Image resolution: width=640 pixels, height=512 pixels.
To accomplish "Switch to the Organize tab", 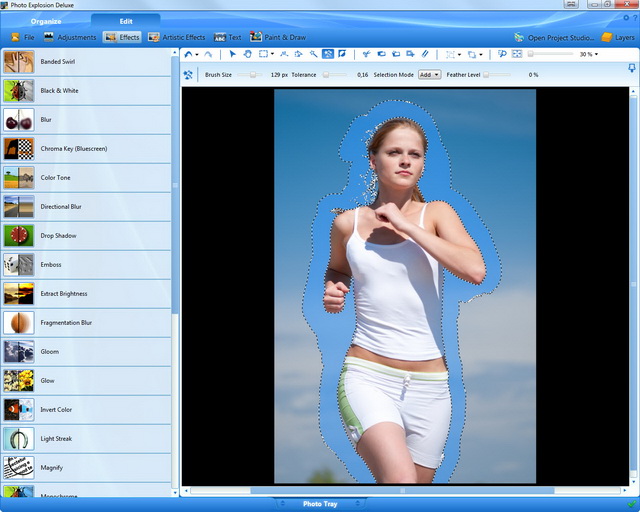I will [46, 21].
